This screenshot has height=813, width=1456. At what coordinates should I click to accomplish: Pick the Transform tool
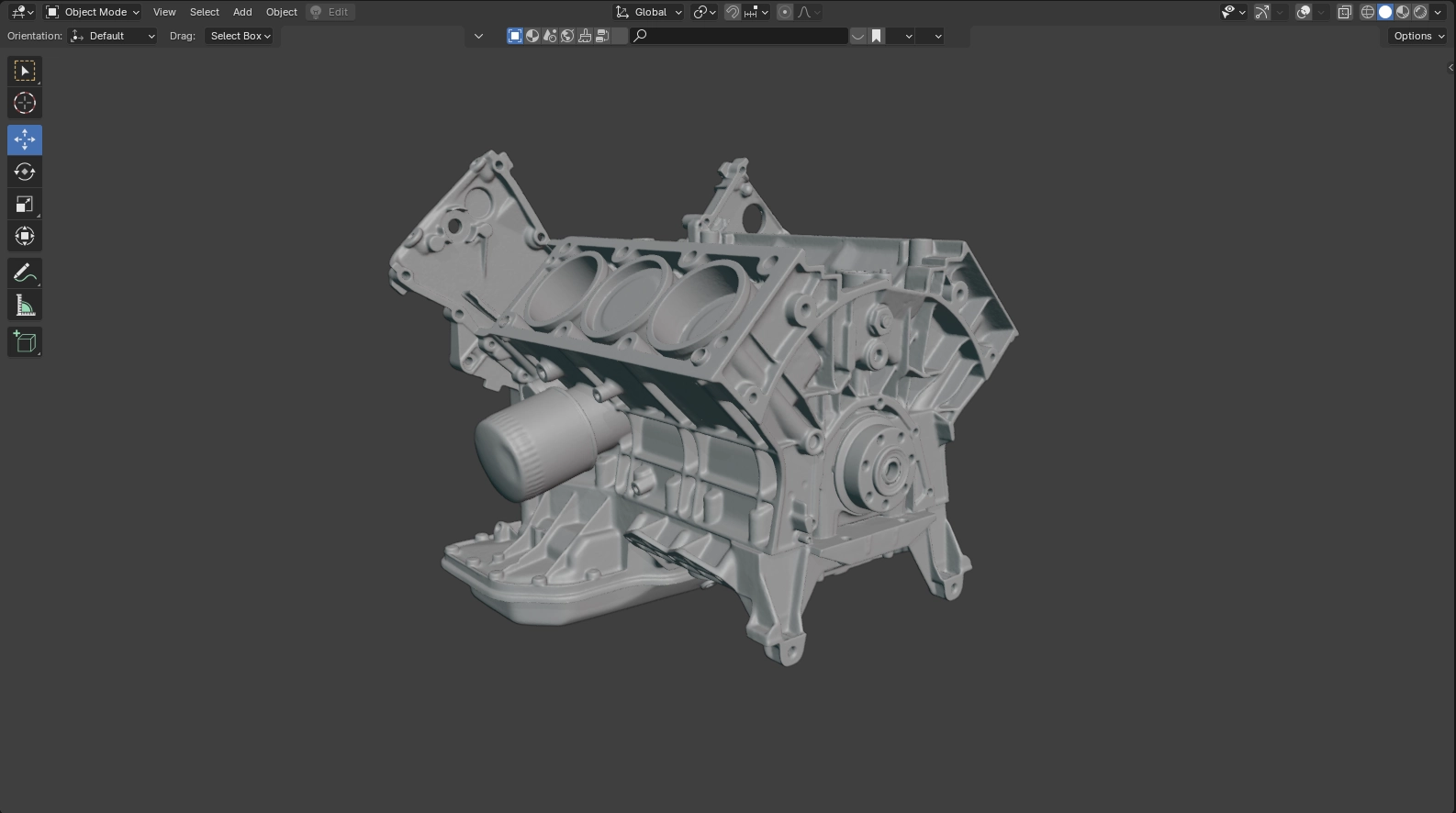pyautogui.click(x=25, y=237)
